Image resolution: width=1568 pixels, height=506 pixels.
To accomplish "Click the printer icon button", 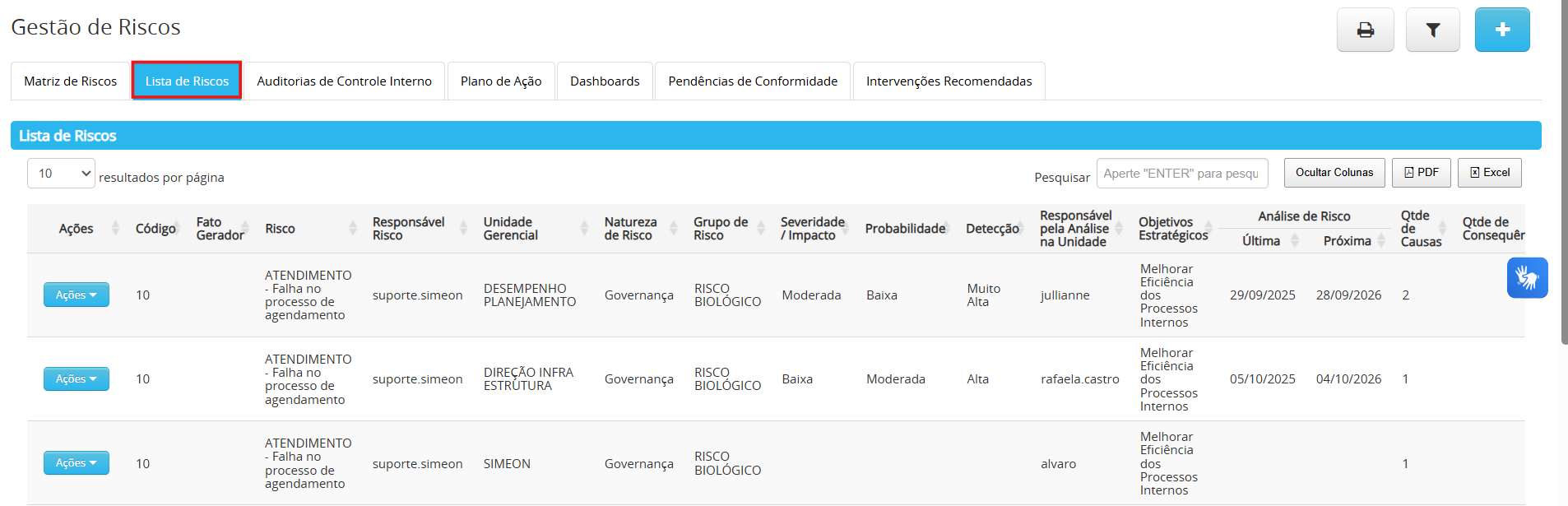I will [x=1365, y=30].
